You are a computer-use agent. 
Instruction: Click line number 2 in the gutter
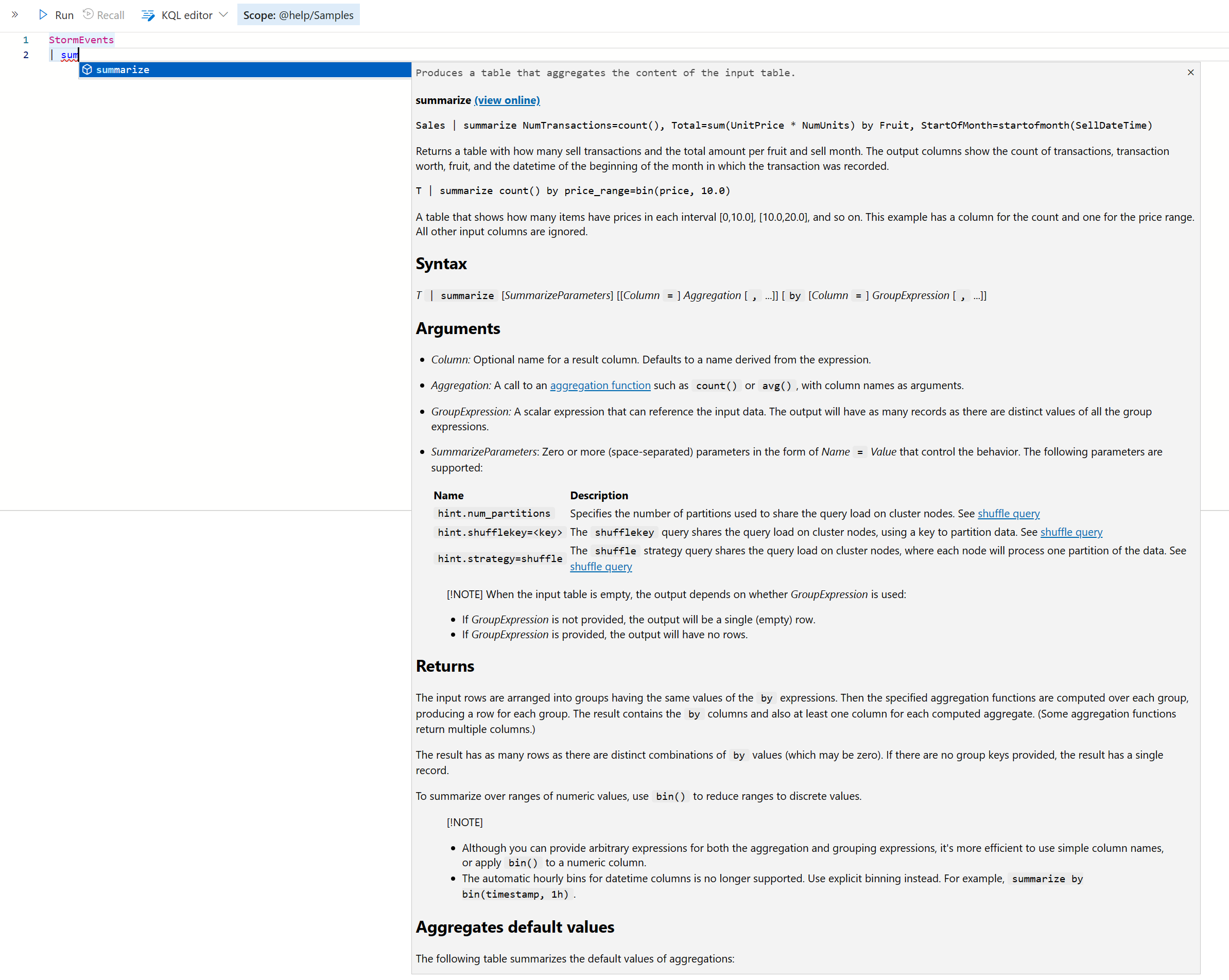pos(26,55)
